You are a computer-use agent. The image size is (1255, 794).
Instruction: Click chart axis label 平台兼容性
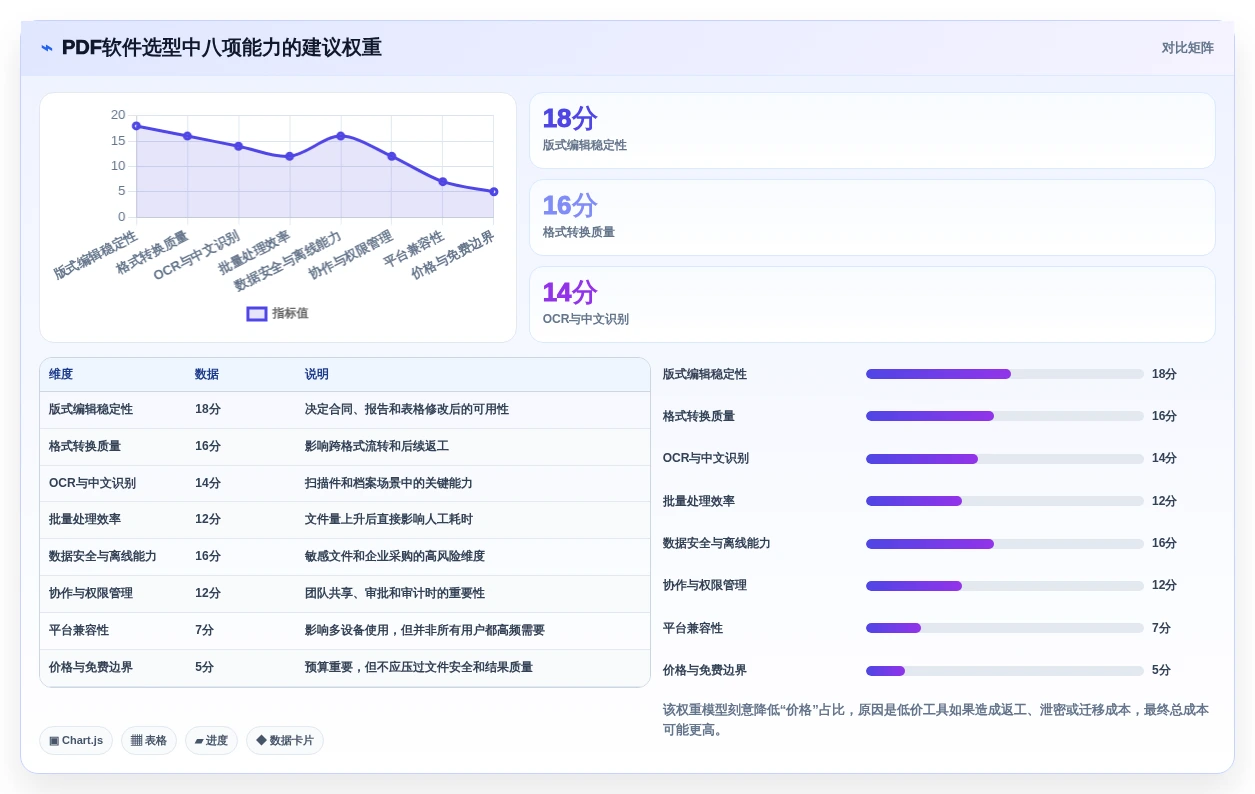point(414,248)
